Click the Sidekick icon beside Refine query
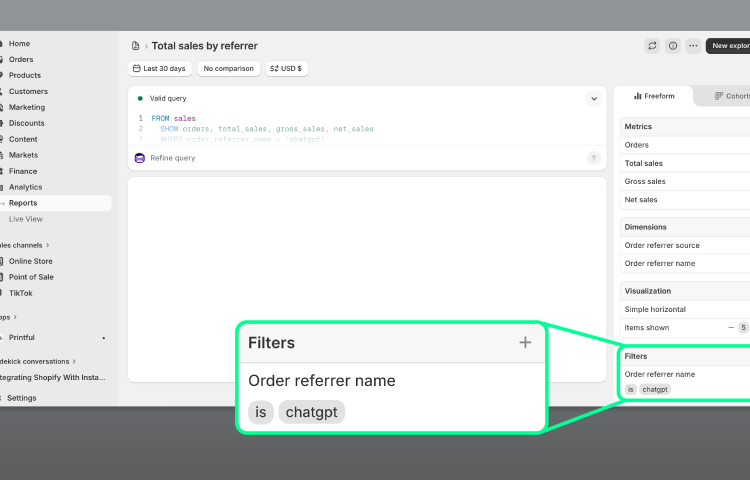 pyautogui.click(x=140, y=158)
